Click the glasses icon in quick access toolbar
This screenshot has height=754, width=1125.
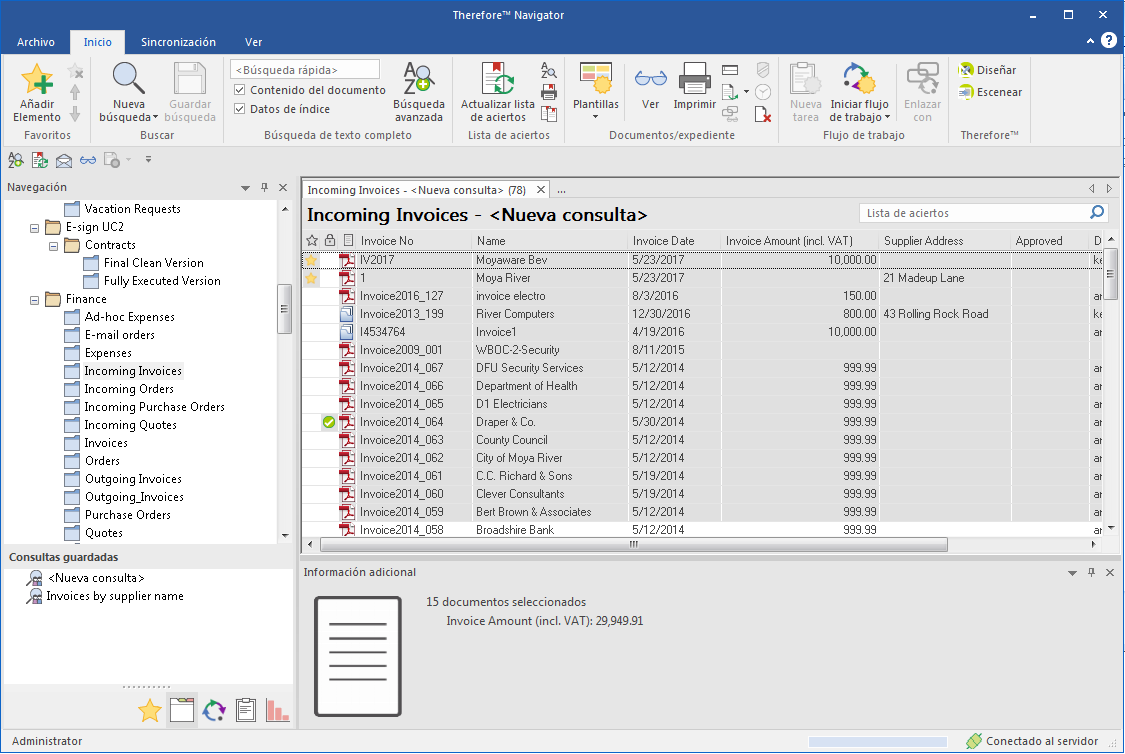coord(88,160)
